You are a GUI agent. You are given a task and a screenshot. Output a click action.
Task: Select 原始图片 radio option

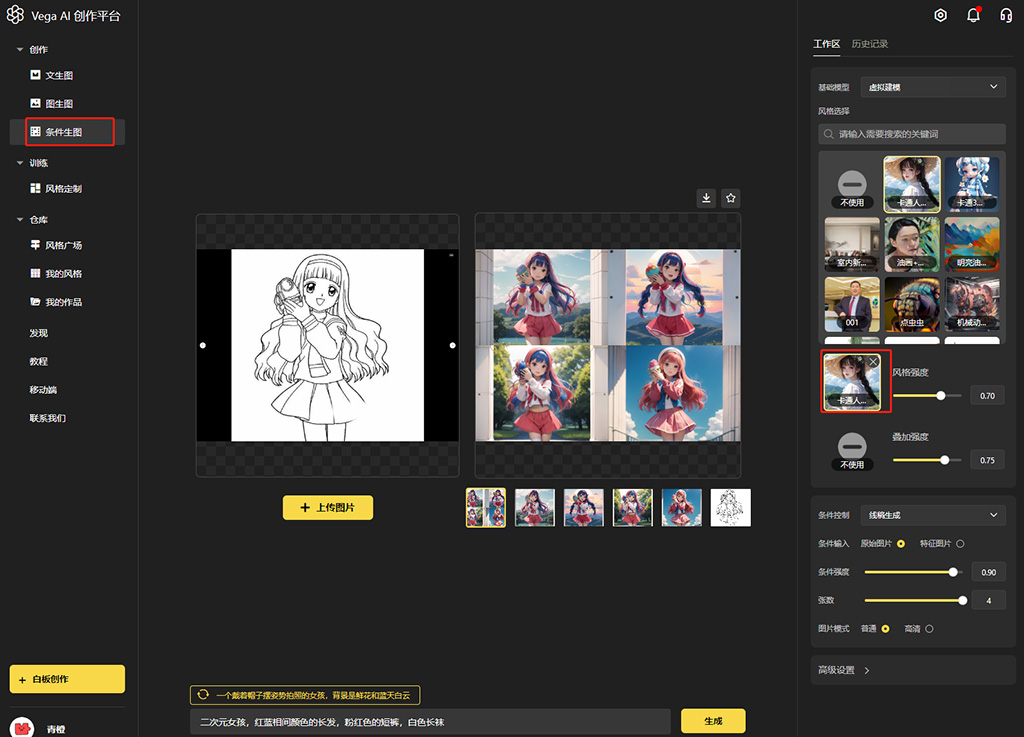point(901,544)
